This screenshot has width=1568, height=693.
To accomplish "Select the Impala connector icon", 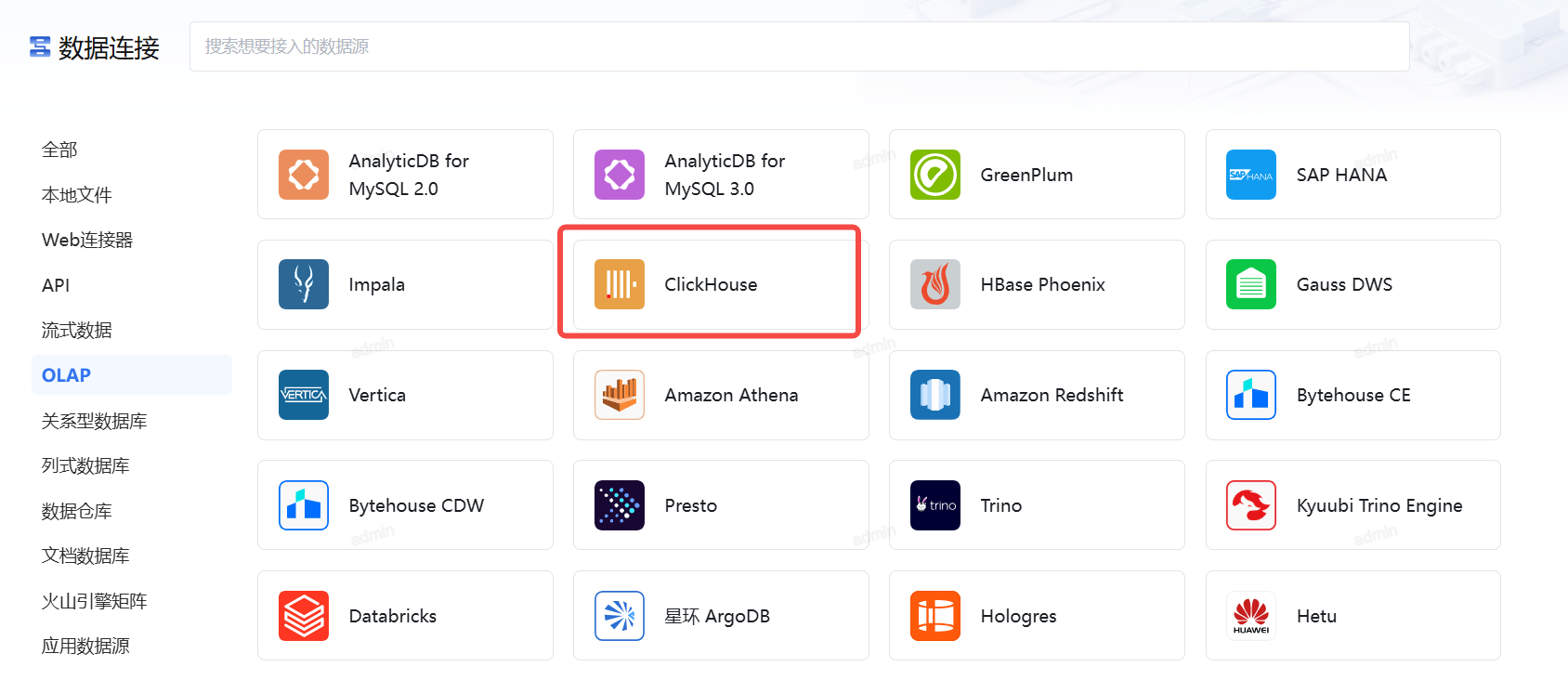I will click(x=303, y=284).
